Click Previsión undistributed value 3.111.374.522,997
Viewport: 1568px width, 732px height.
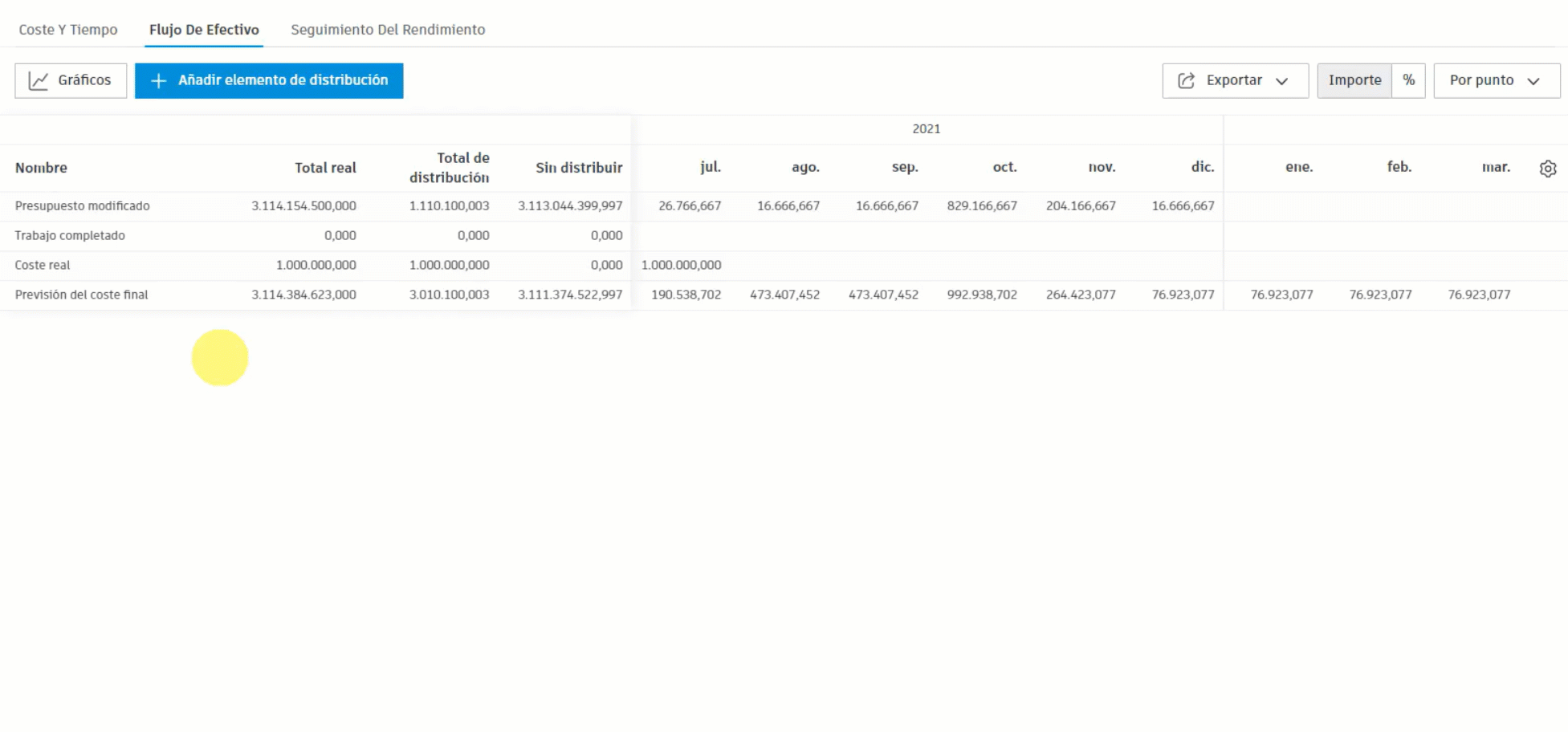pyautogui.click(x=570, y=295)
